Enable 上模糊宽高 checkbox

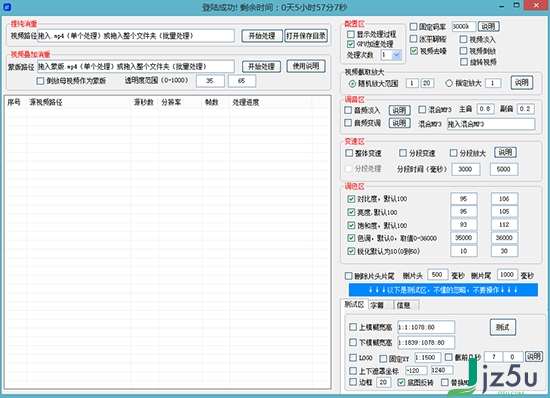click(x=353, y=327)
